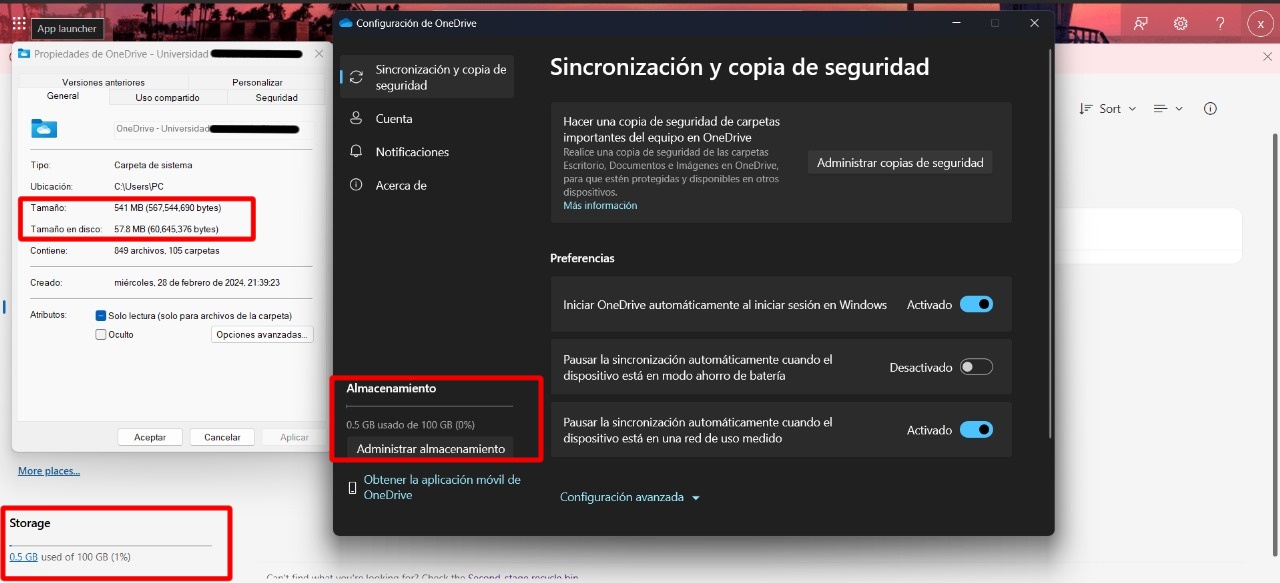Click the help question mark icon
The image size is (1280, 583).
[1220, 23]
